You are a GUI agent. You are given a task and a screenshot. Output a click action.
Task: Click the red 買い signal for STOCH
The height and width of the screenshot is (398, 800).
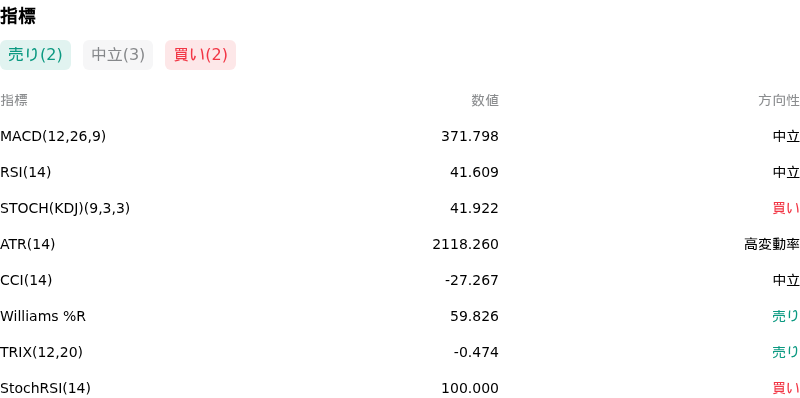pyautogui.click(x=786, y=209)
